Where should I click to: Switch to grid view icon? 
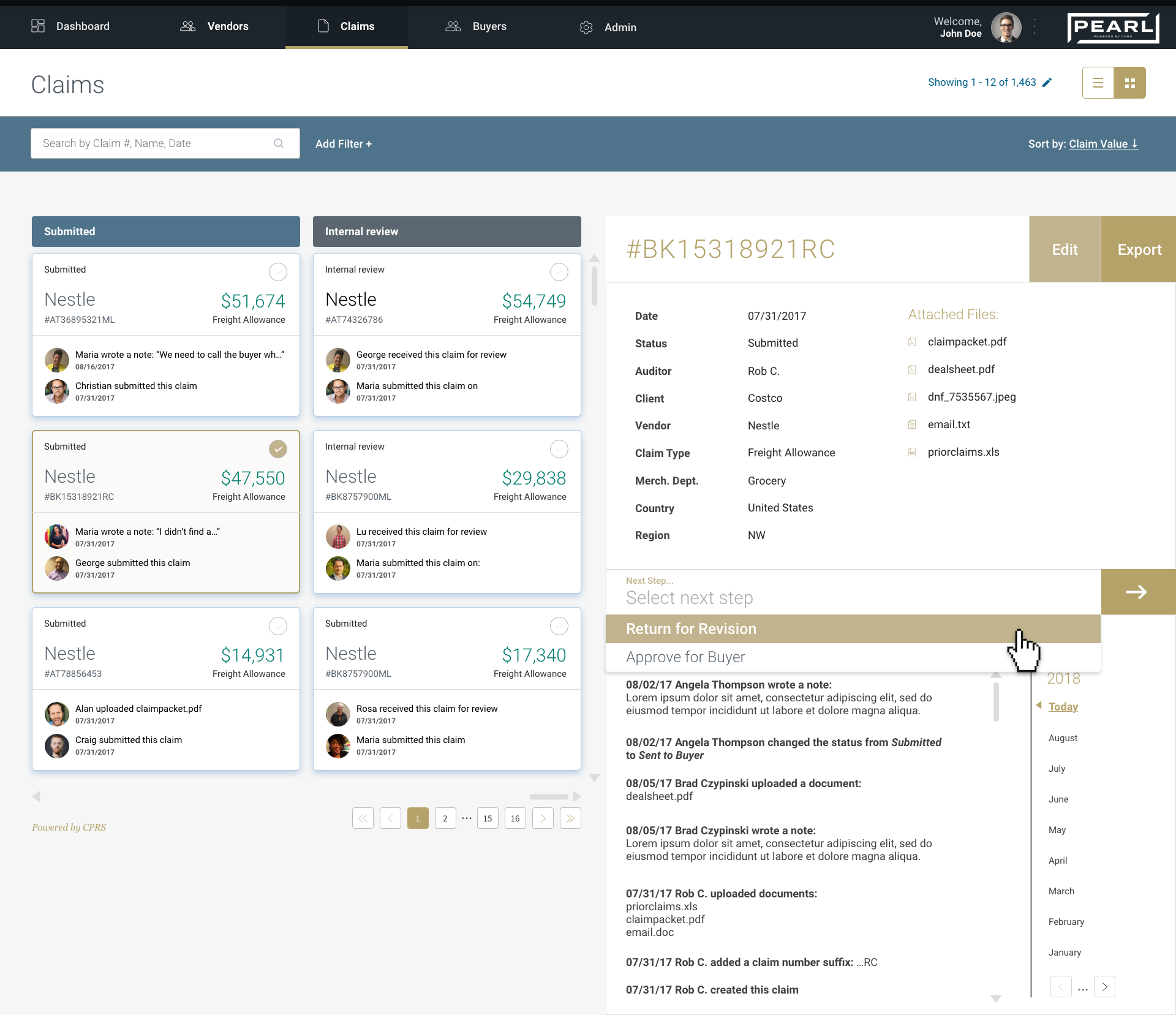point(1129,83)
